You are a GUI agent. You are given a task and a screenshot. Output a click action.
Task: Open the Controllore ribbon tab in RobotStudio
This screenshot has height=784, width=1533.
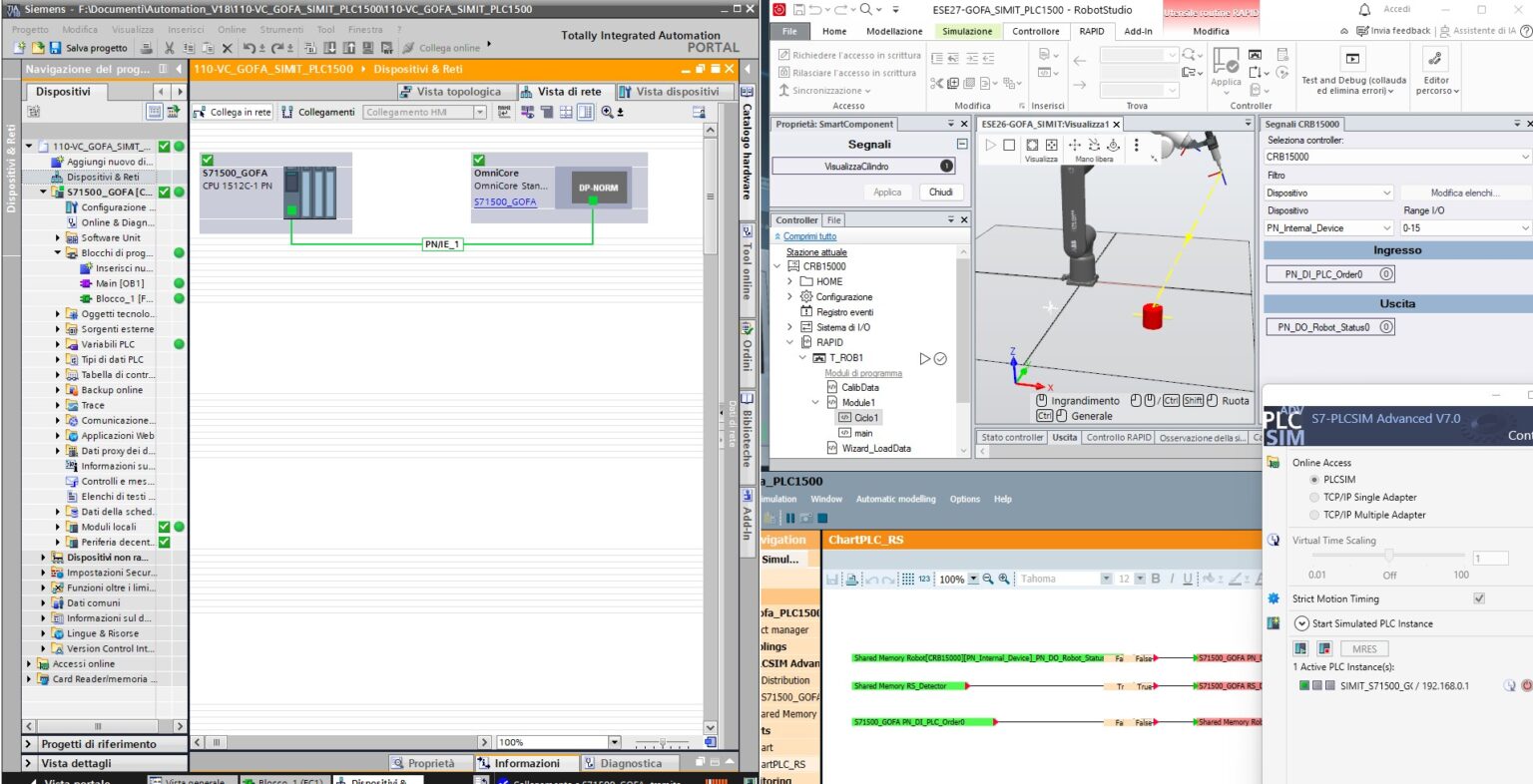[x=1036, y=31]
